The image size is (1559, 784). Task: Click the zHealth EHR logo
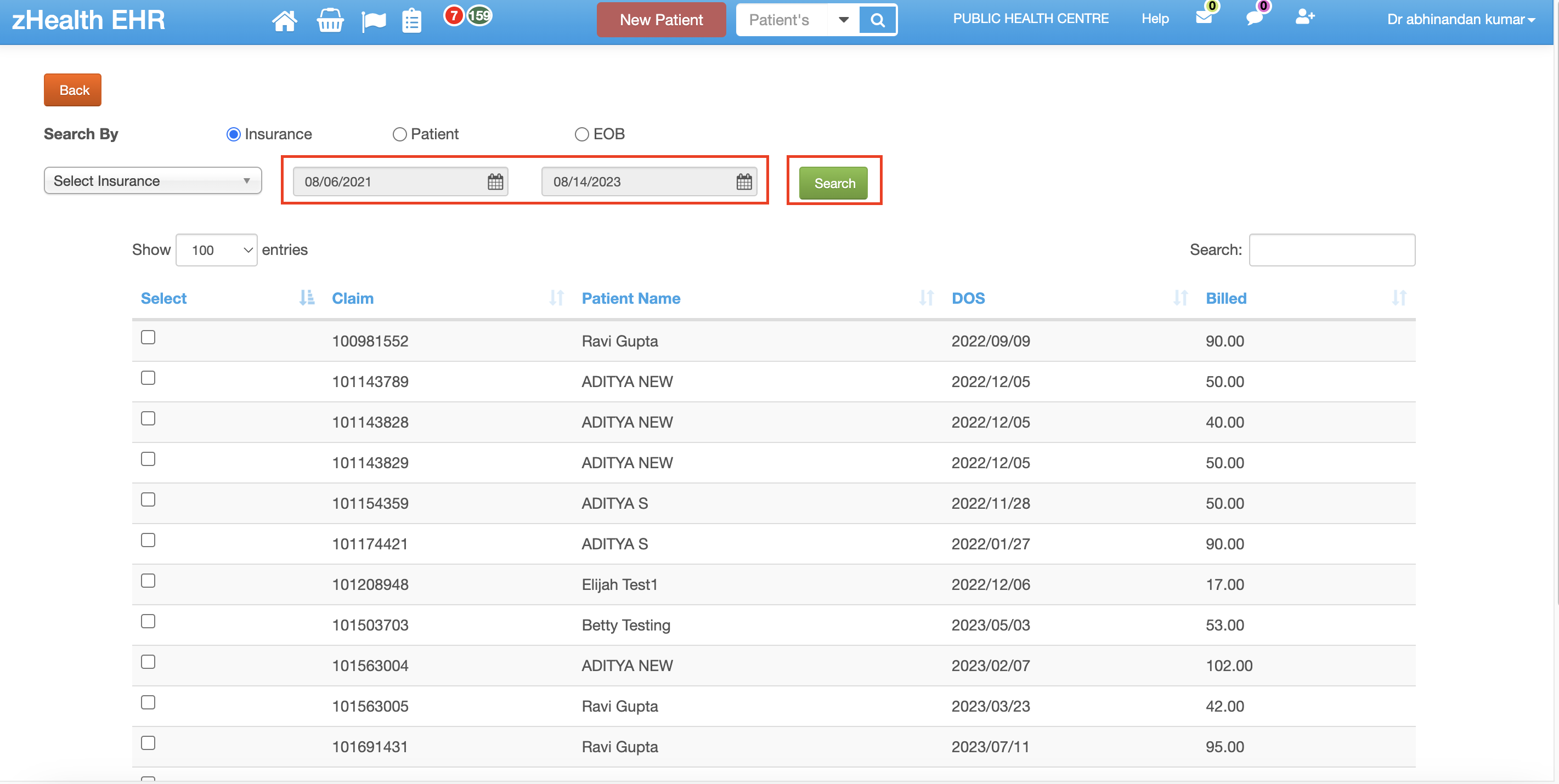[88, 20]
